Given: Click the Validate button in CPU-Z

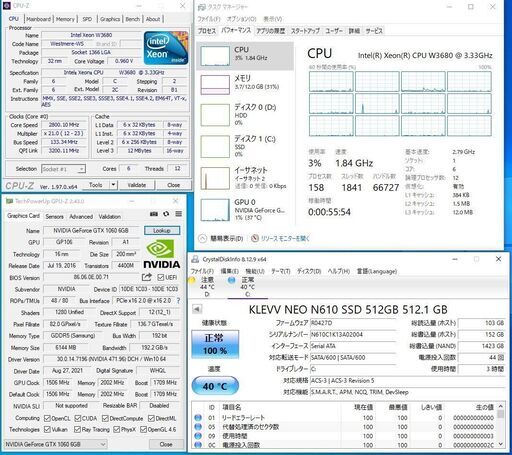Looking at the screenshot, I should [x=137, y=185].
